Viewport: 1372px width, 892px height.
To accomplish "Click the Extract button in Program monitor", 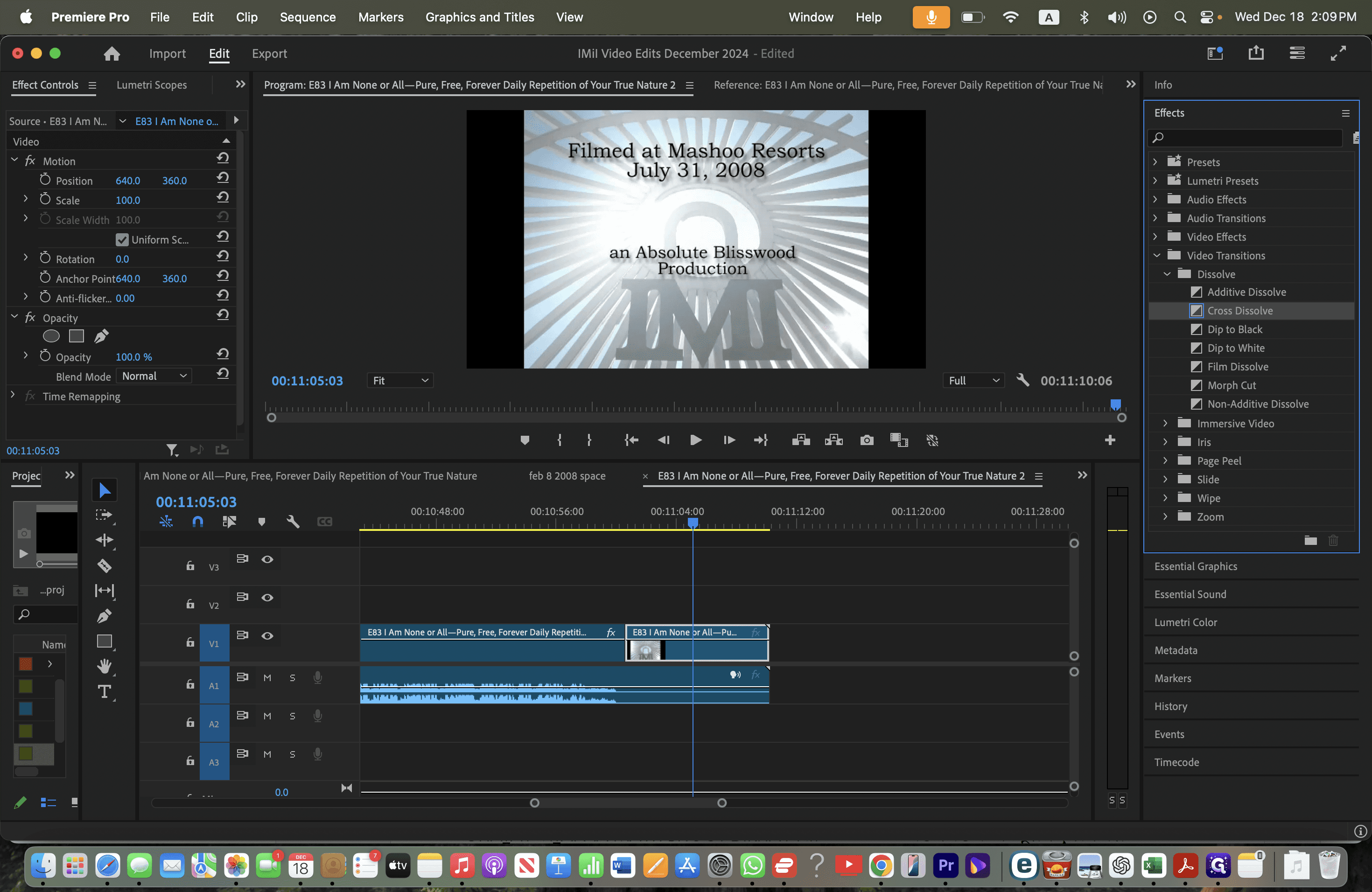I will pos(833,441).
